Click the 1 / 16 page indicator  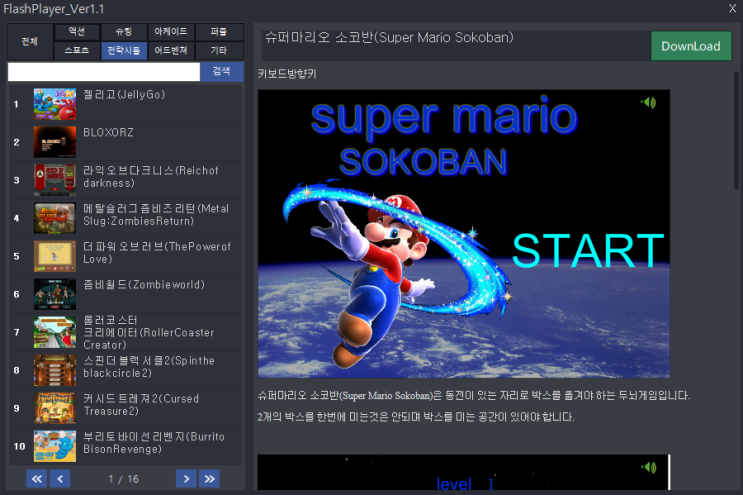pyautogui.click(x=123, y=479)
